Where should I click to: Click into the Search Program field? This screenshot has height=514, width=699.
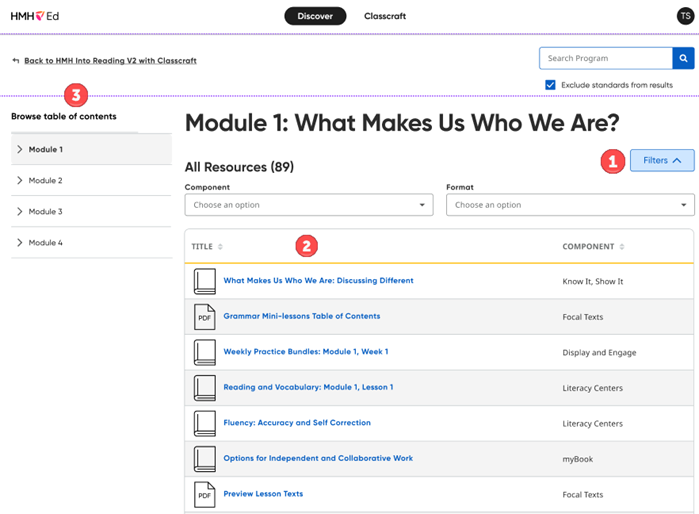pos(606,58)
